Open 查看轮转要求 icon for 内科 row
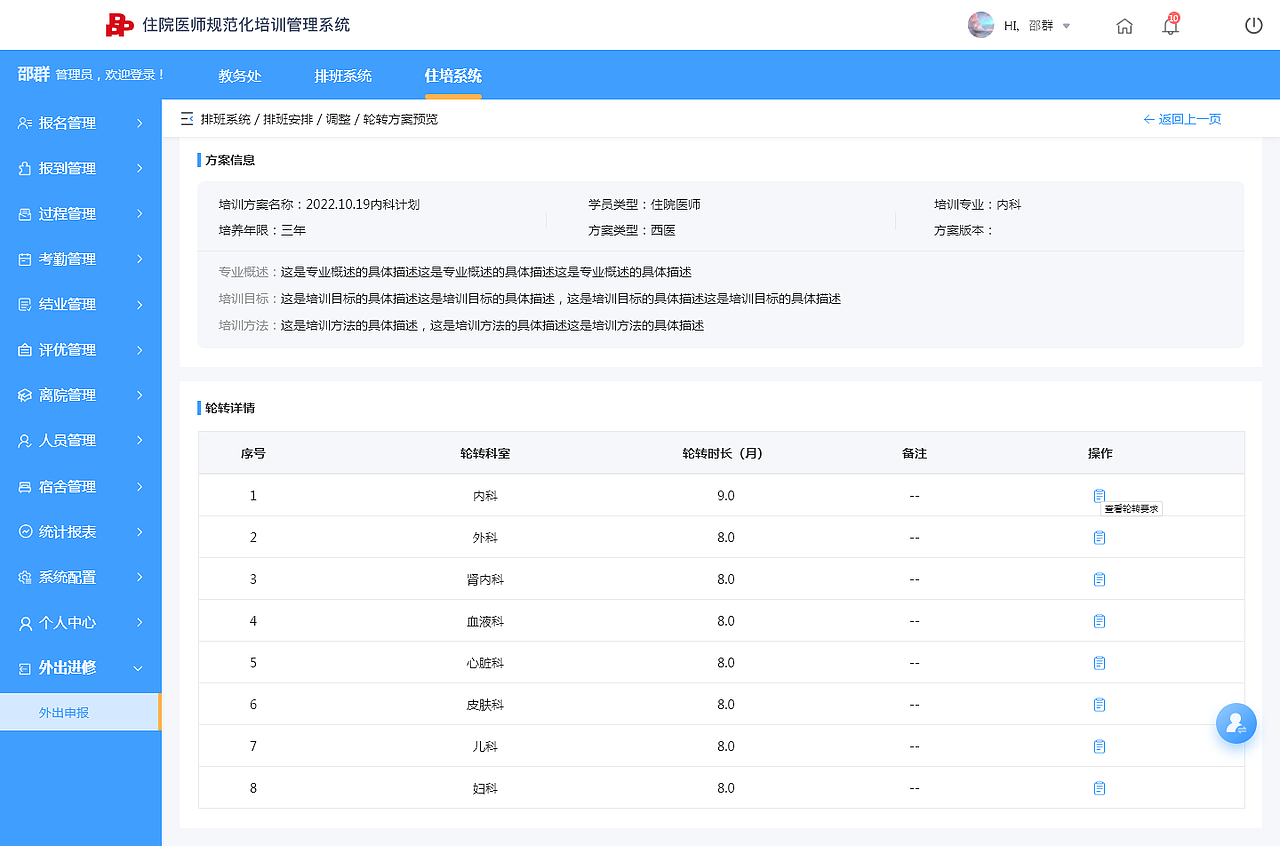The image size is (1280, 846). click(1099, 495)
